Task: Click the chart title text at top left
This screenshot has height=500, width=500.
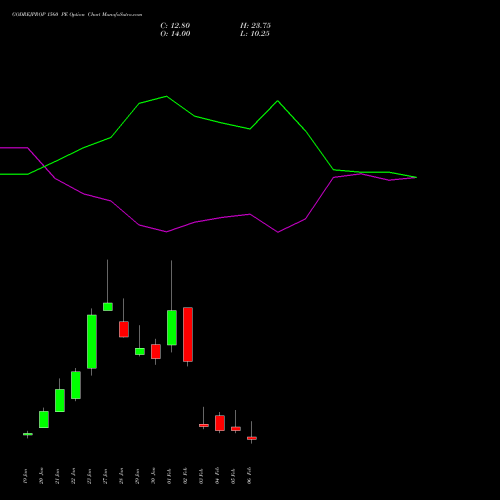Action: coord(77,15)
